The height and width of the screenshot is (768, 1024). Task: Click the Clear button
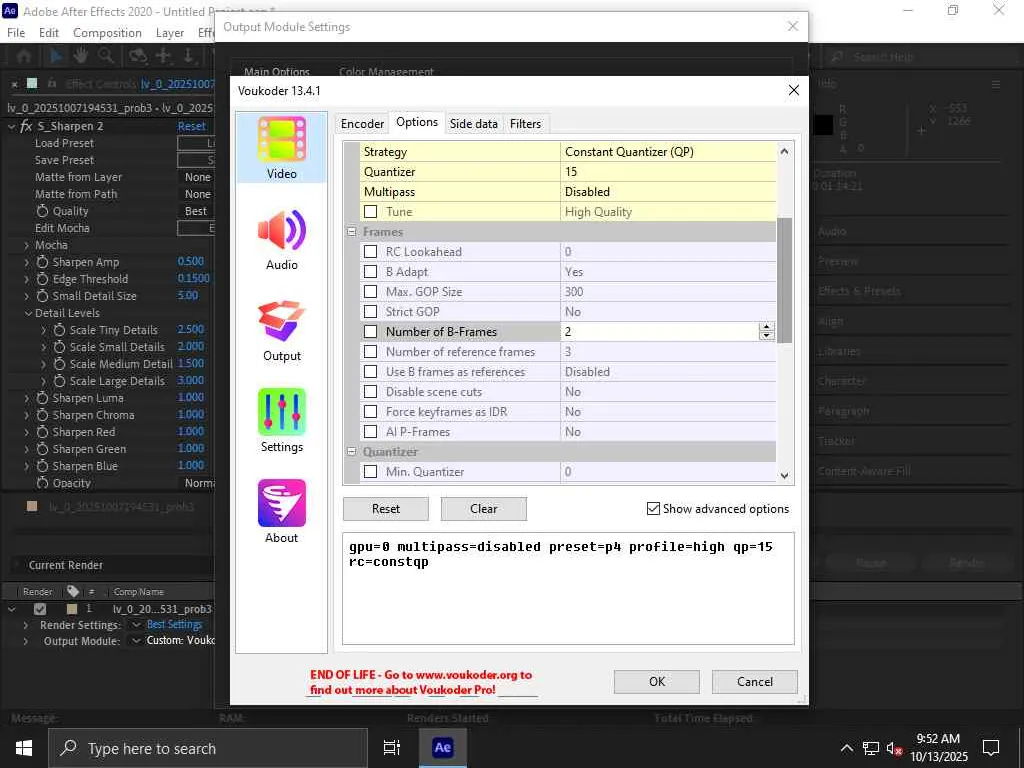(x=484, y=508)
